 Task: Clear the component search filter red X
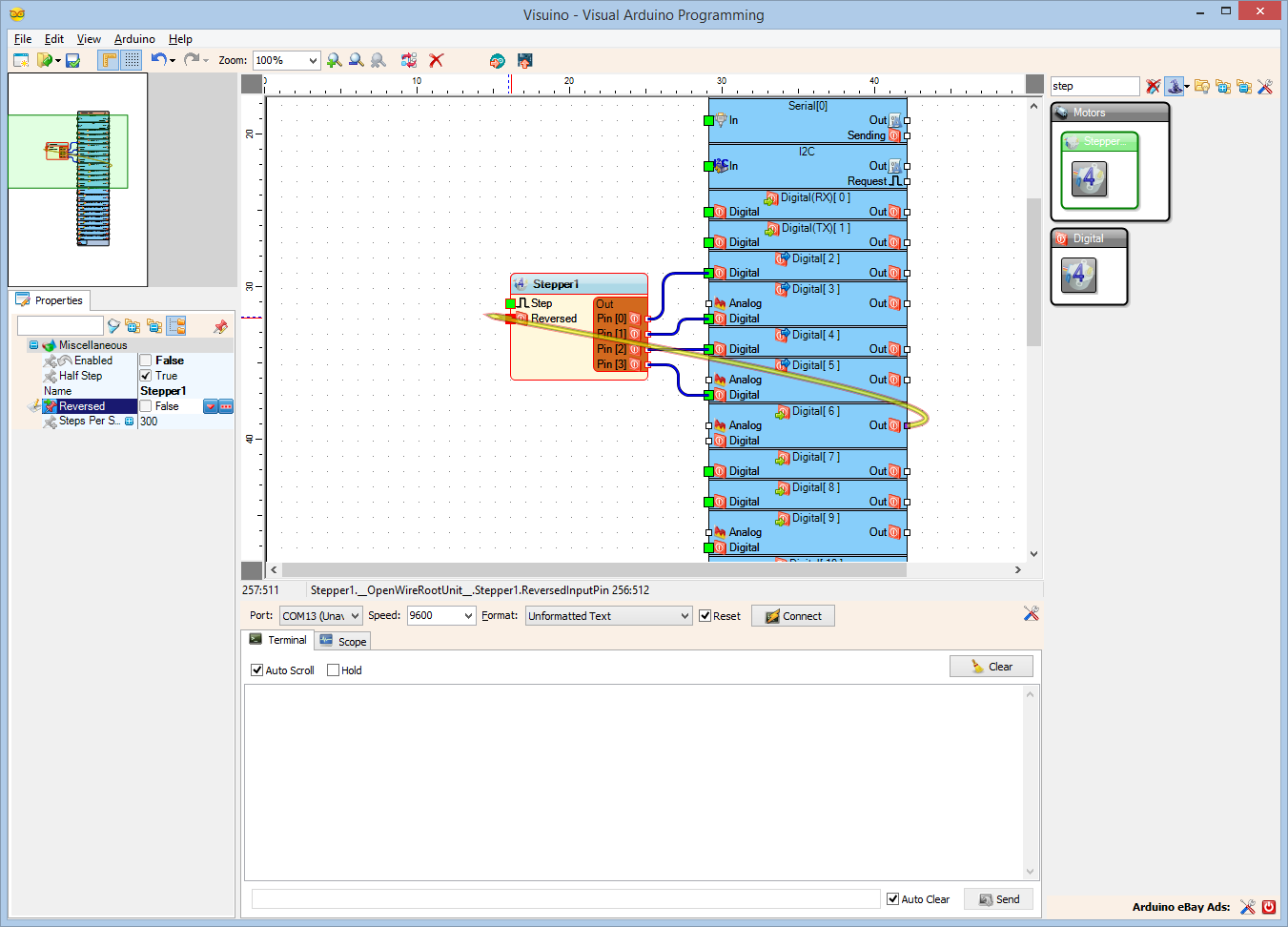pos(1153,87)
